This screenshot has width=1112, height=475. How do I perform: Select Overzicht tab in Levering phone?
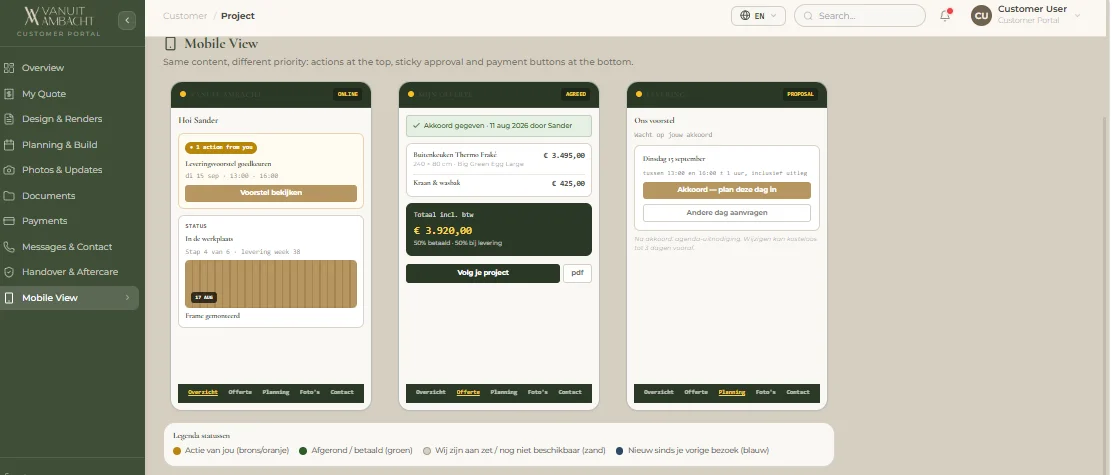pyautogui.click(x=659, y=392)
